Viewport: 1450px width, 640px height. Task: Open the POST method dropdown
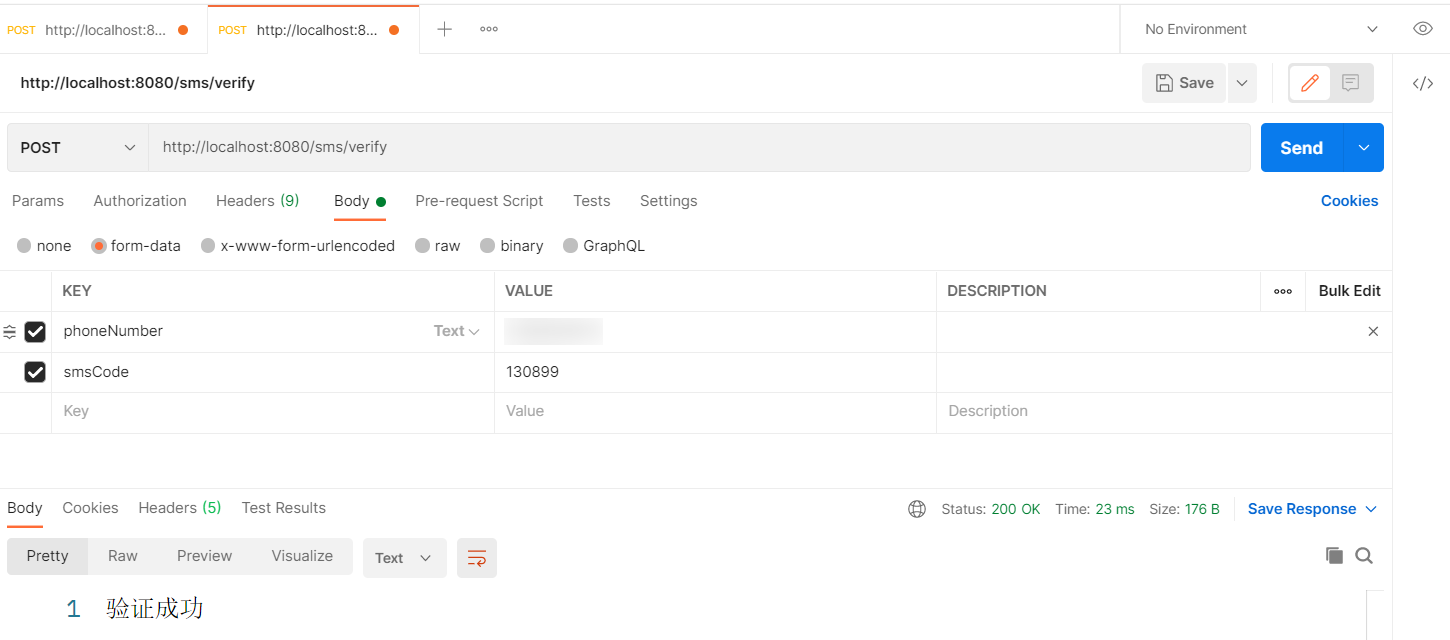[x=77, y=147]
